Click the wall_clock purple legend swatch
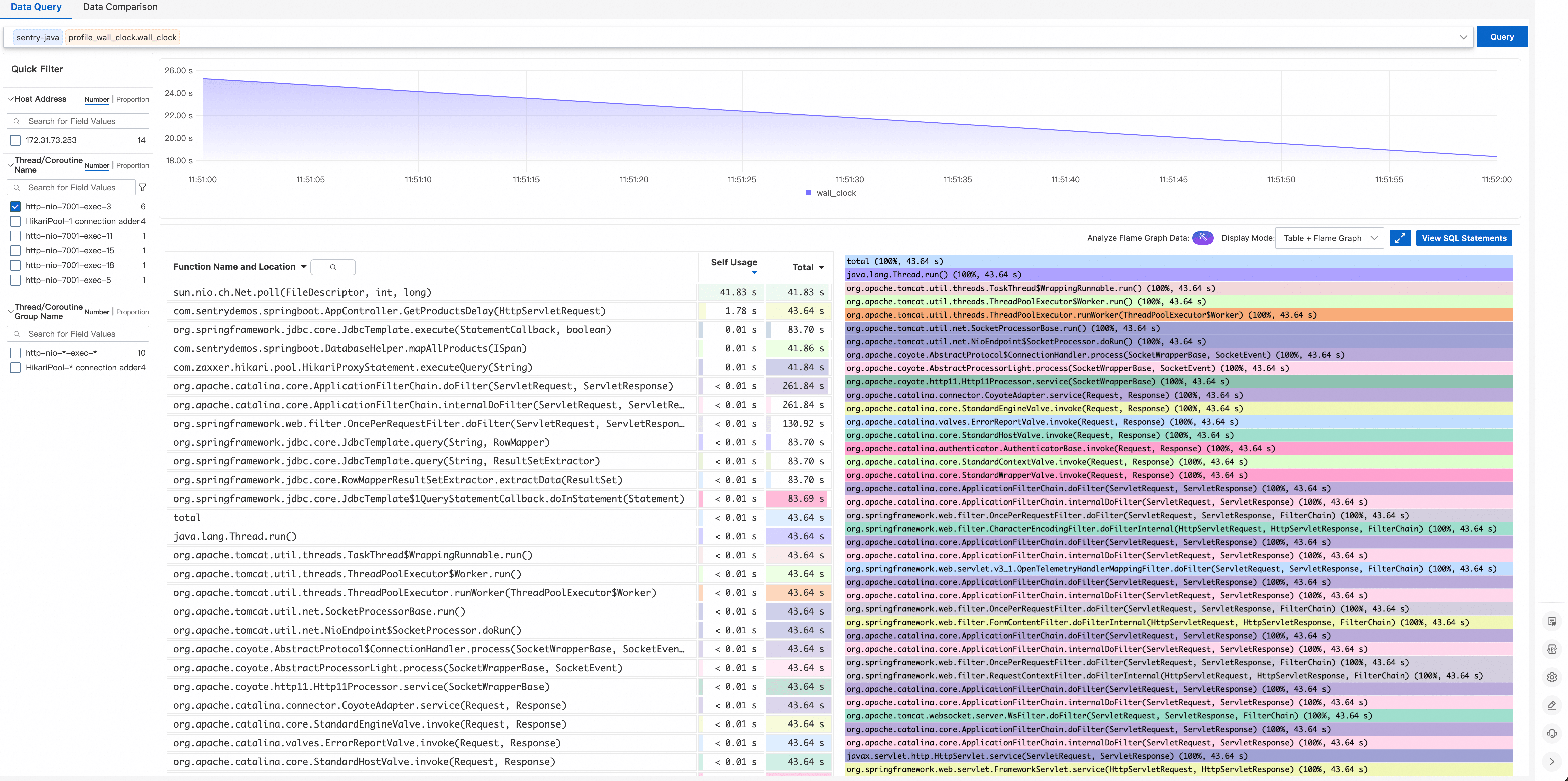Image resolution: width=1568 pixels, height=781 pixels. point(808,193)
